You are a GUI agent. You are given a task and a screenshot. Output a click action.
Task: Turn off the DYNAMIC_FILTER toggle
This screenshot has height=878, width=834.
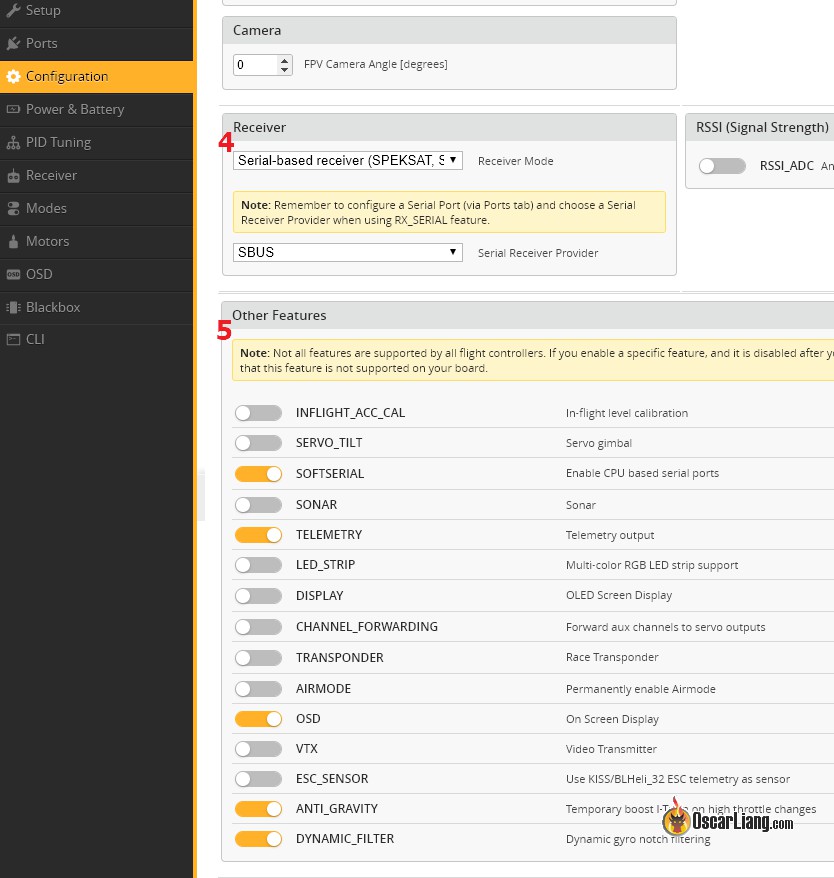click(x=258, y=839)
